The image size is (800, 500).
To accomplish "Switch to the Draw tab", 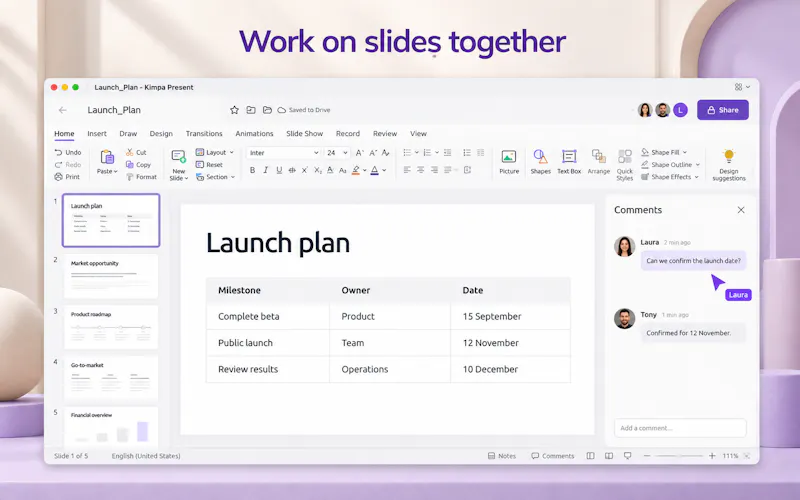I will [x=128, y=134].
